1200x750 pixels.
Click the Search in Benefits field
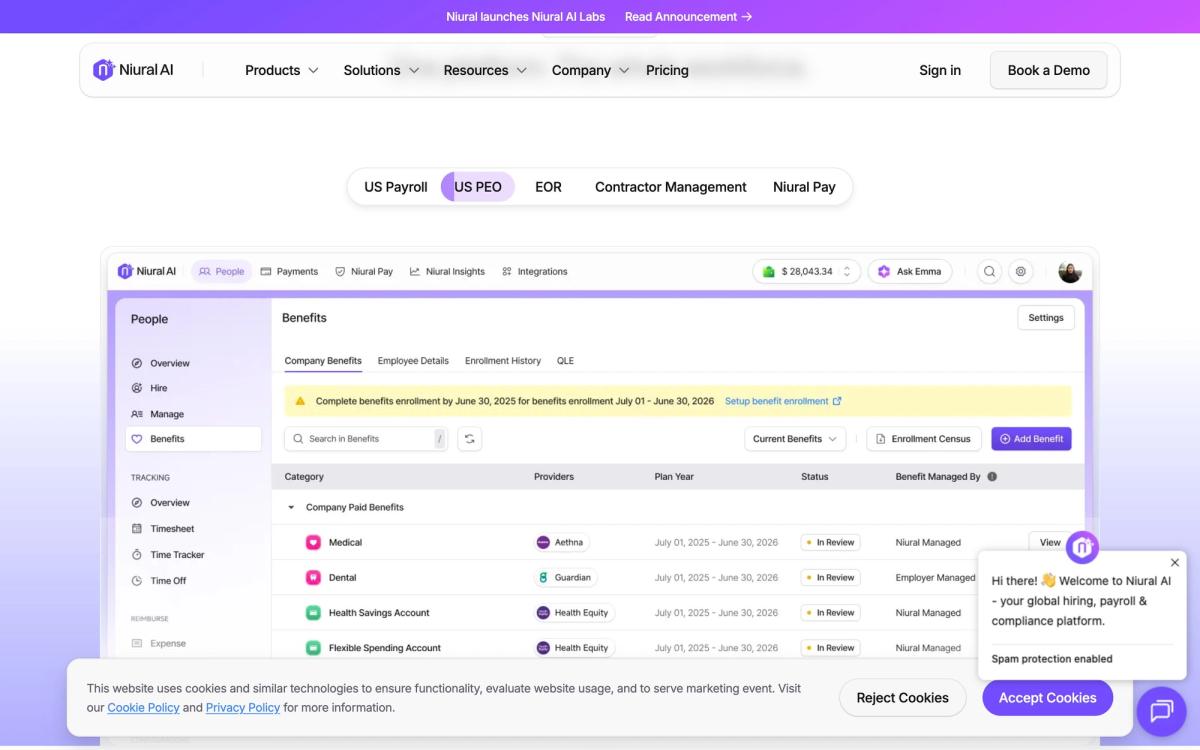tap(365, 439)
